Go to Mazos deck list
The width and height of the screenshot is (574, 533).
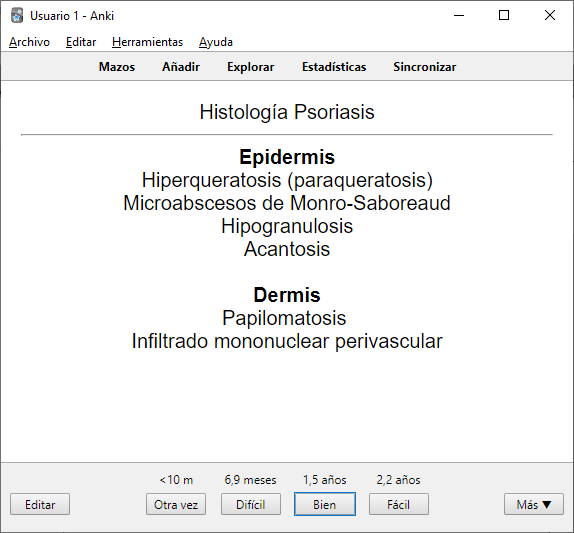point(117,67)
